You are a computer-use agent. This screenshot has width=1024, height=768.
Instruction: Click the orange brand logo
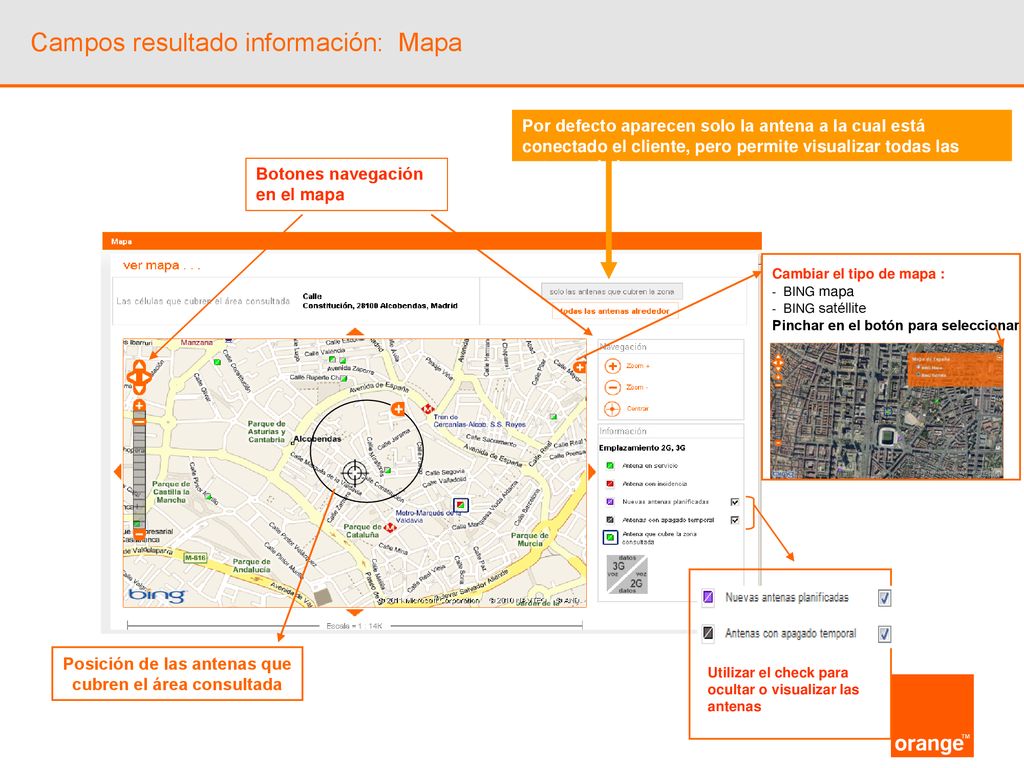(932, 716)
